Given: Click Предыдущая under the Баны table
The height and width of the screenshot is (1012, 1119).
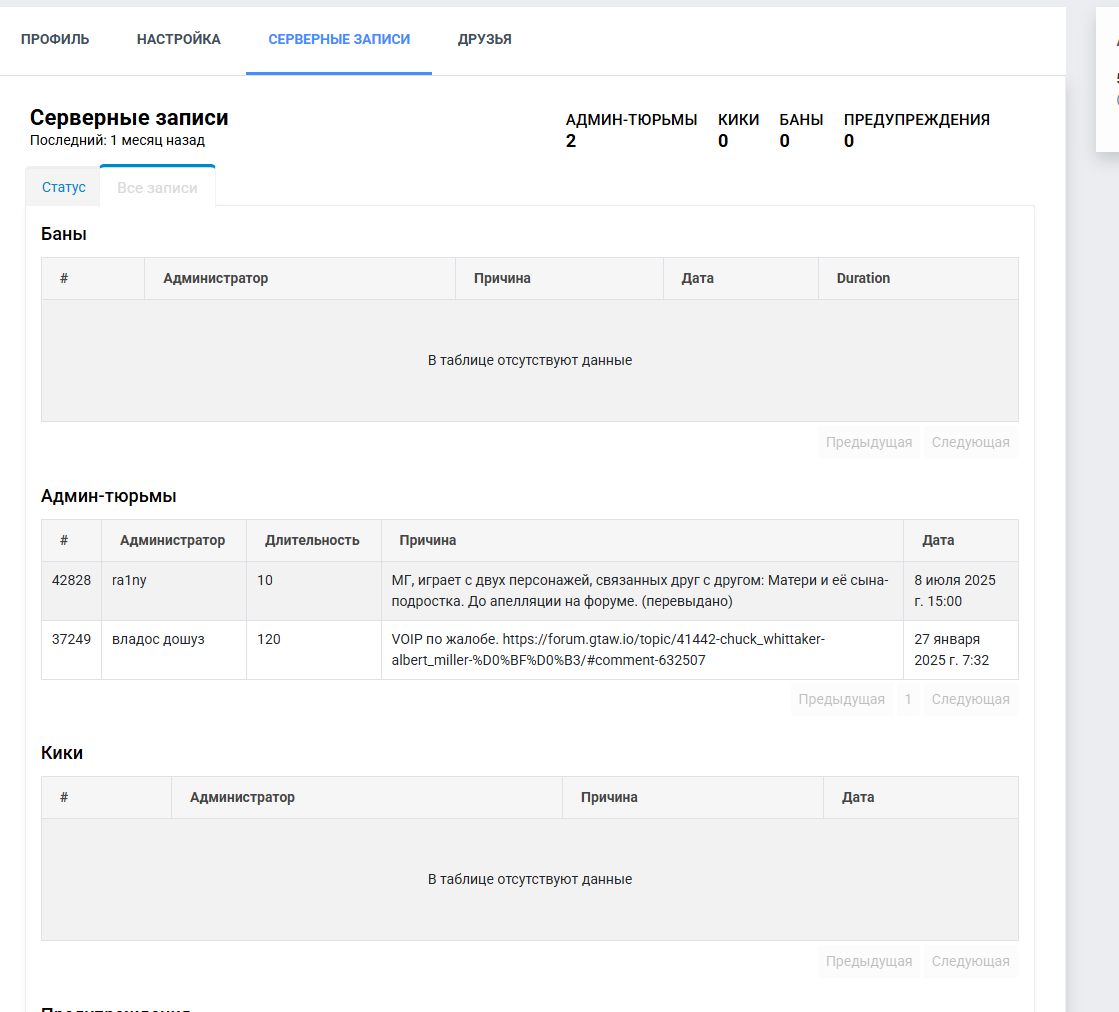Looking at the screenshot, I should pos(869,442).
